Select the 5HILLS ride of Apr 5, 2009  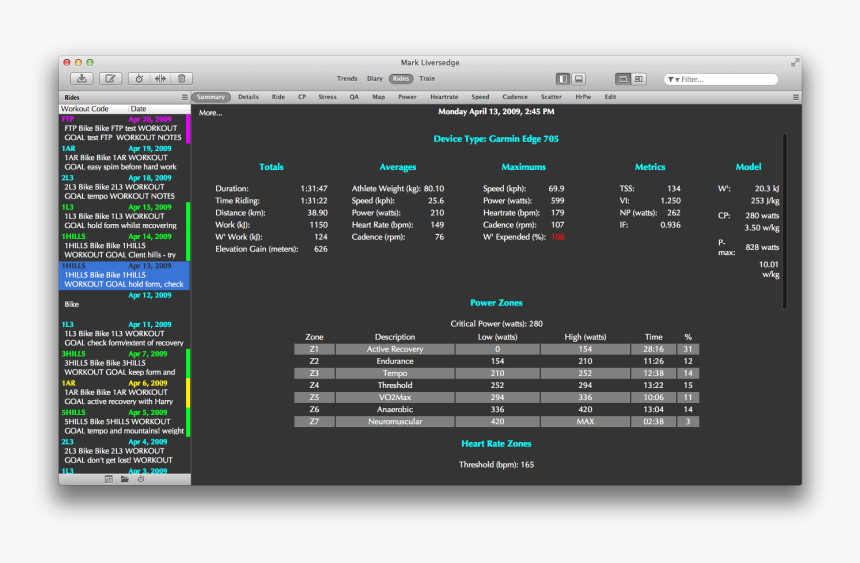point(125,422)
